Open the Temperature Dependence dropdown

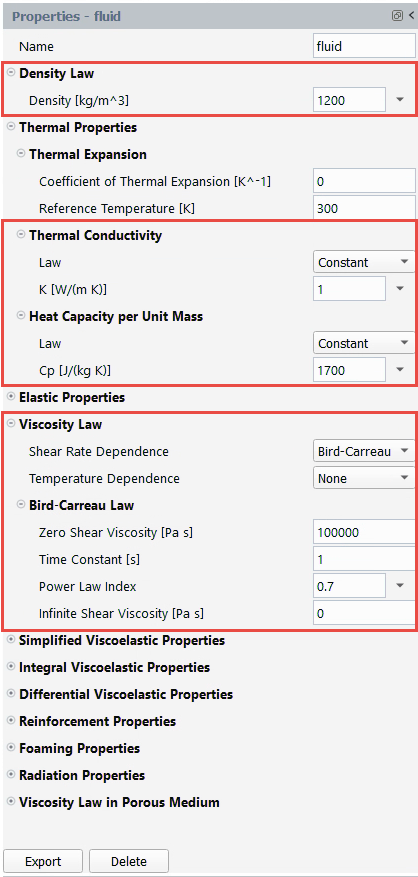click(x=364, y=478)
